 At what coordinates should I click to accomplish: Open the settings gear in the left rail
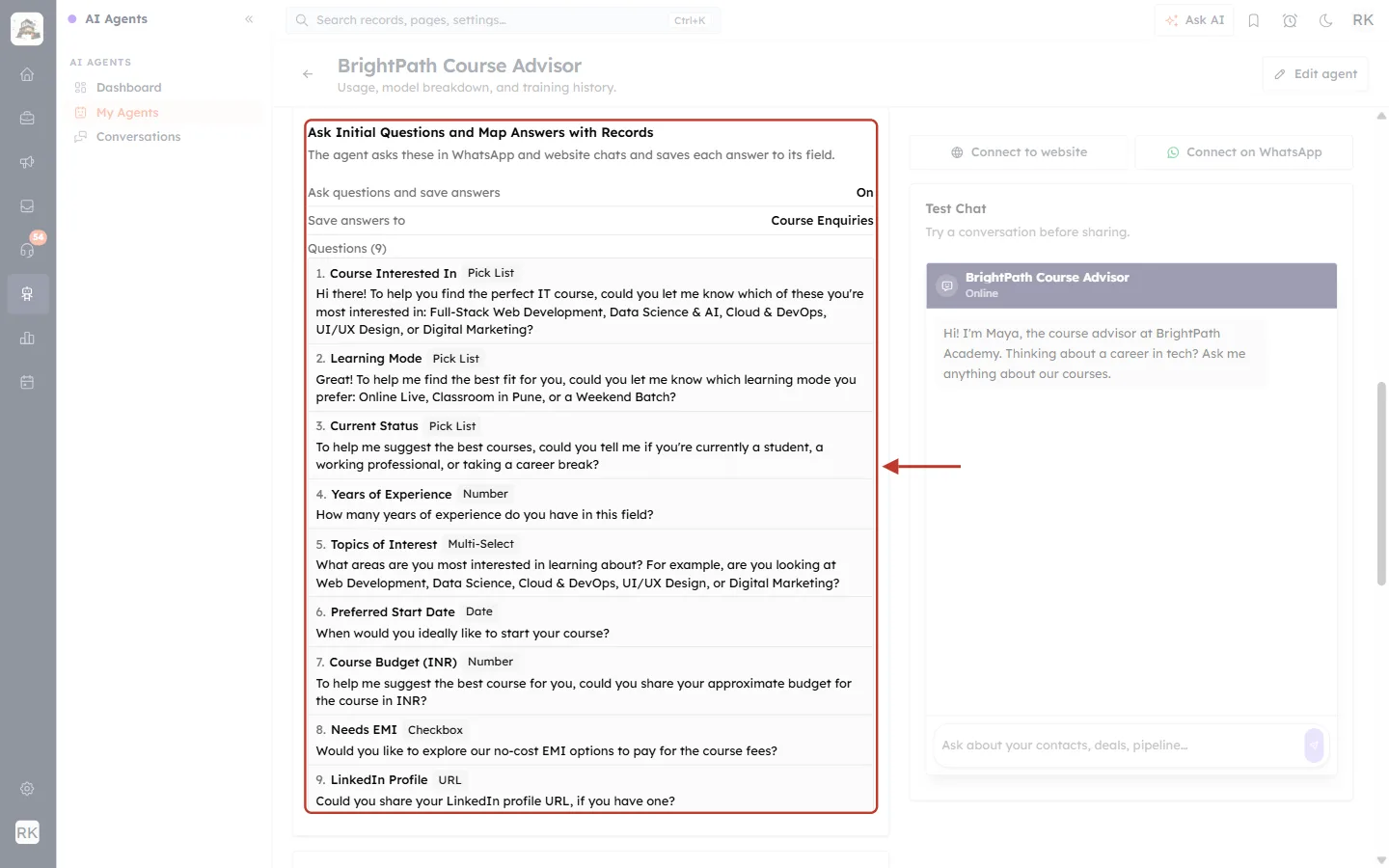point(27,789)
